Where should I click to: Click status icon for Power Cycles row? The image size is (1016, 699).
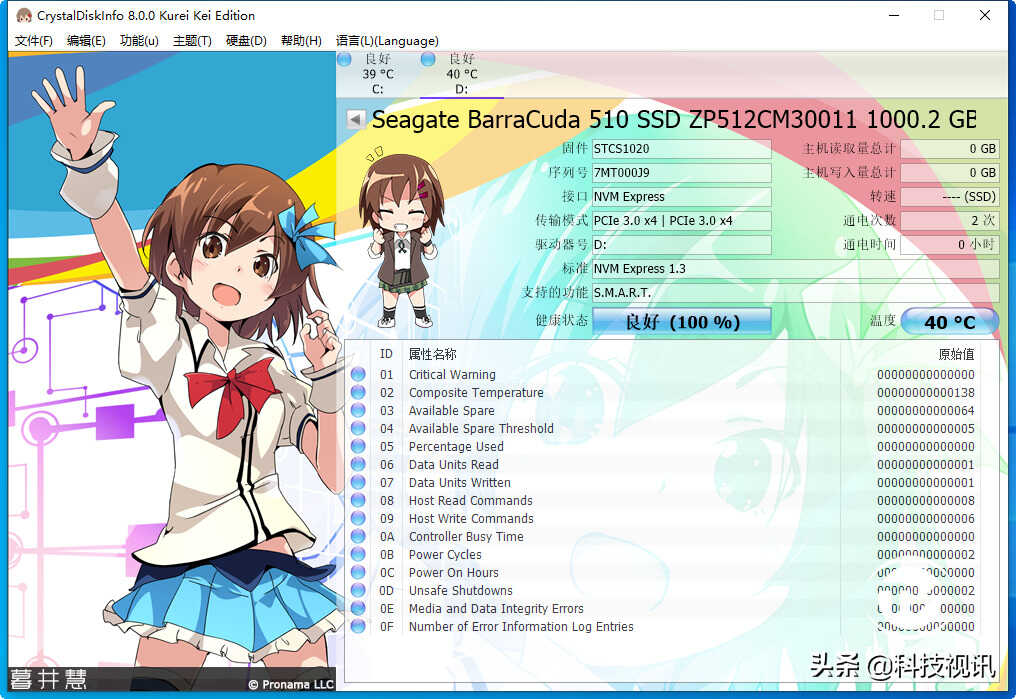tap(358, 555)
